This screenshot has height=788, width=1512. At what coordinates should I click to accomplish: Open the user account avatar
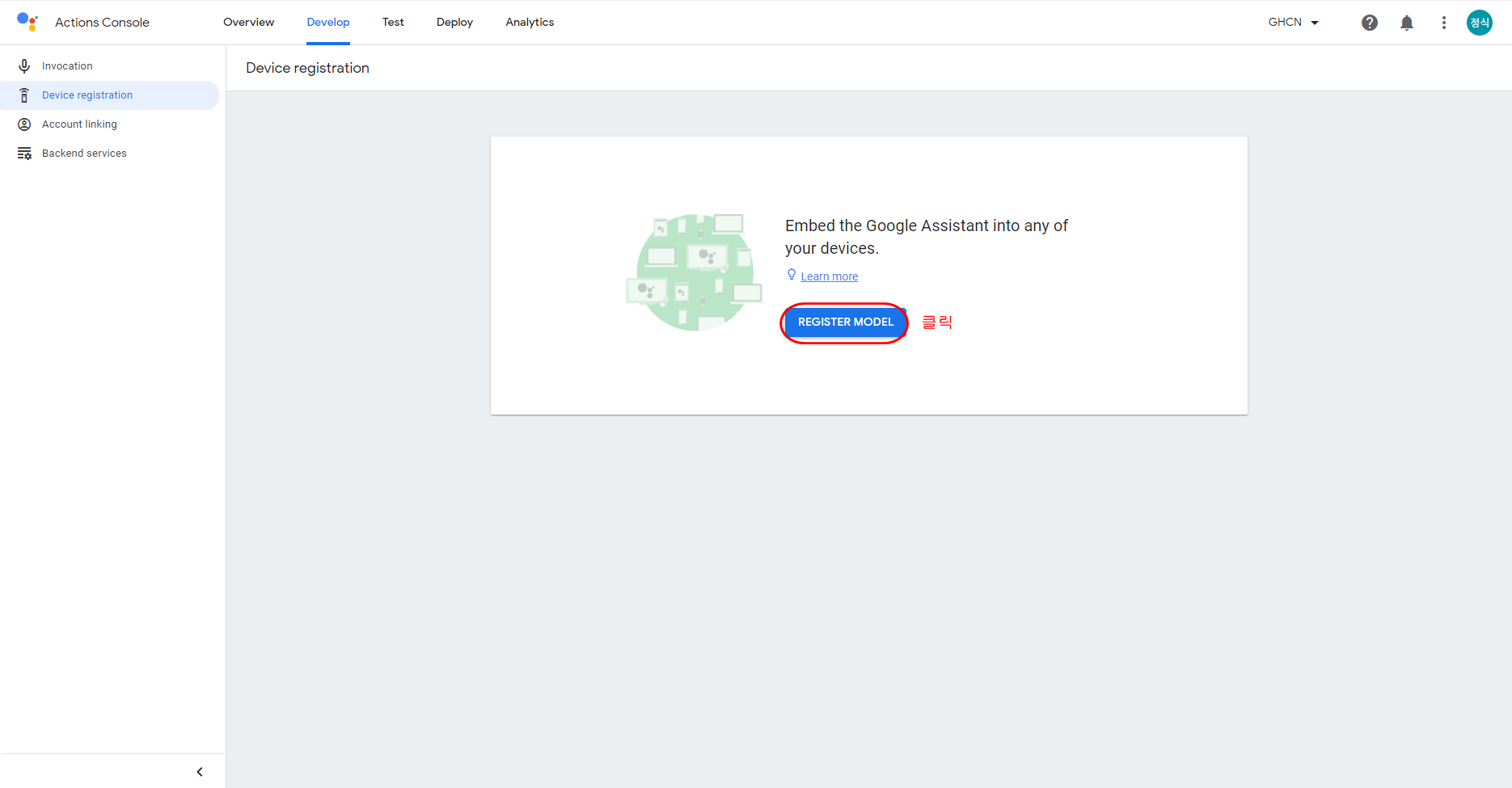1480,23
